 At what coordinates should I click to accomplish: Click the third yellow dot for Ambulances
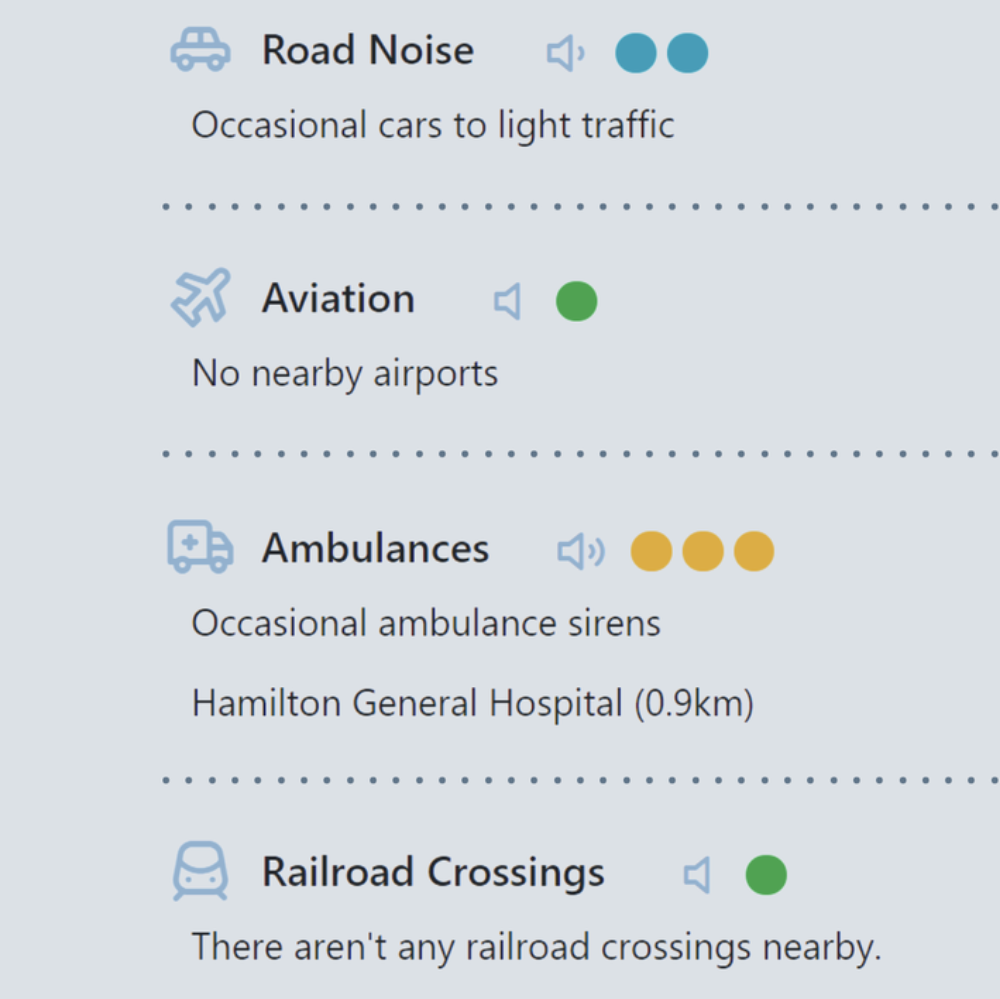754,551
